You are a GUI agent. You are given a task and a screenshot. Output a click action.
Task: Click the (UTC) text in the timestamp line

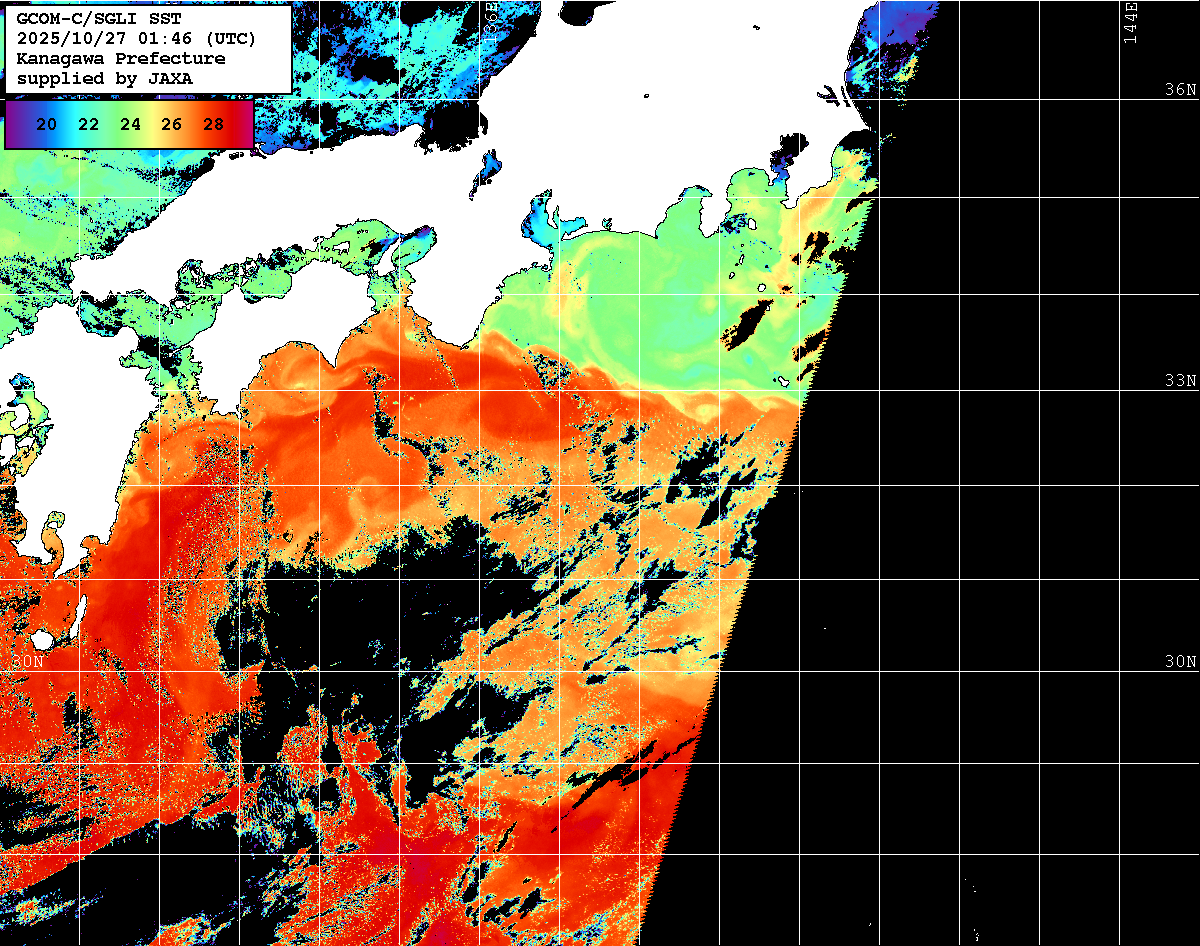[229, 38]
